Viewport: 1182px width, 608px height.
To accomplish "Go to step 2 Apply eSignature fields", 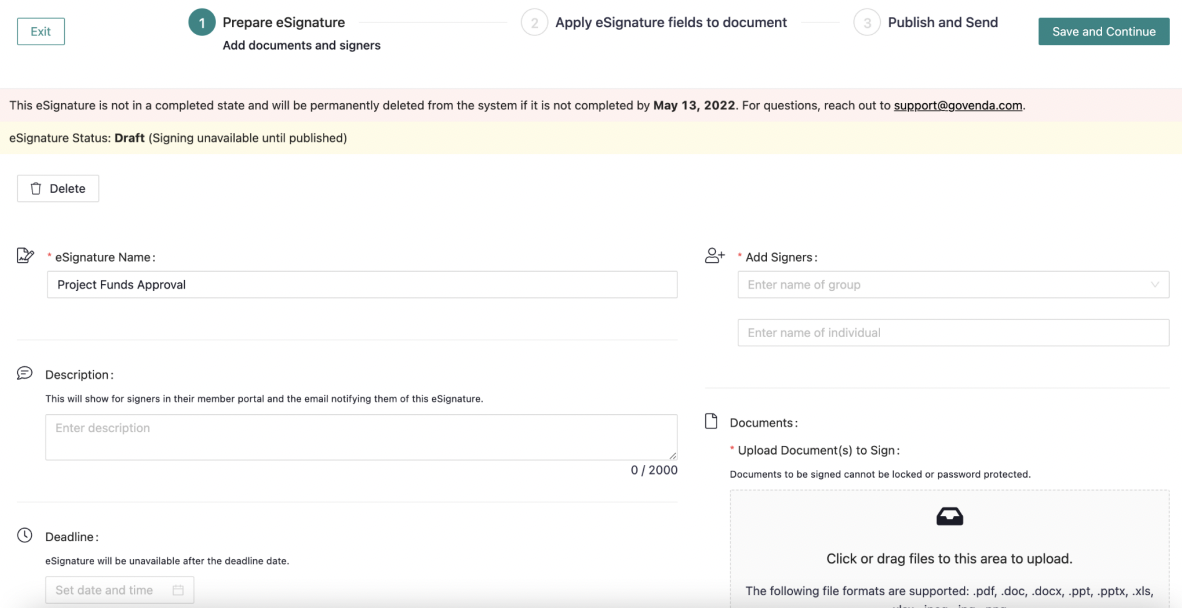I will [x=534, y=23].
